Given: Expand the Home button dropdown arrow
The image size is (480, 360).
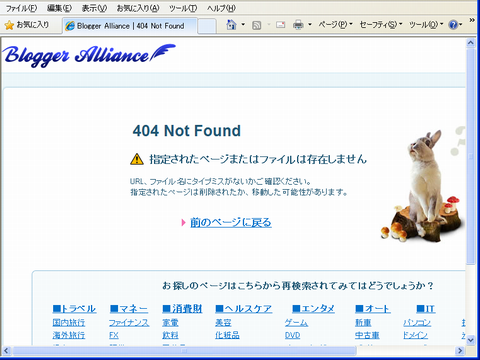Looking at the screenshot, I should coord(243,25).
